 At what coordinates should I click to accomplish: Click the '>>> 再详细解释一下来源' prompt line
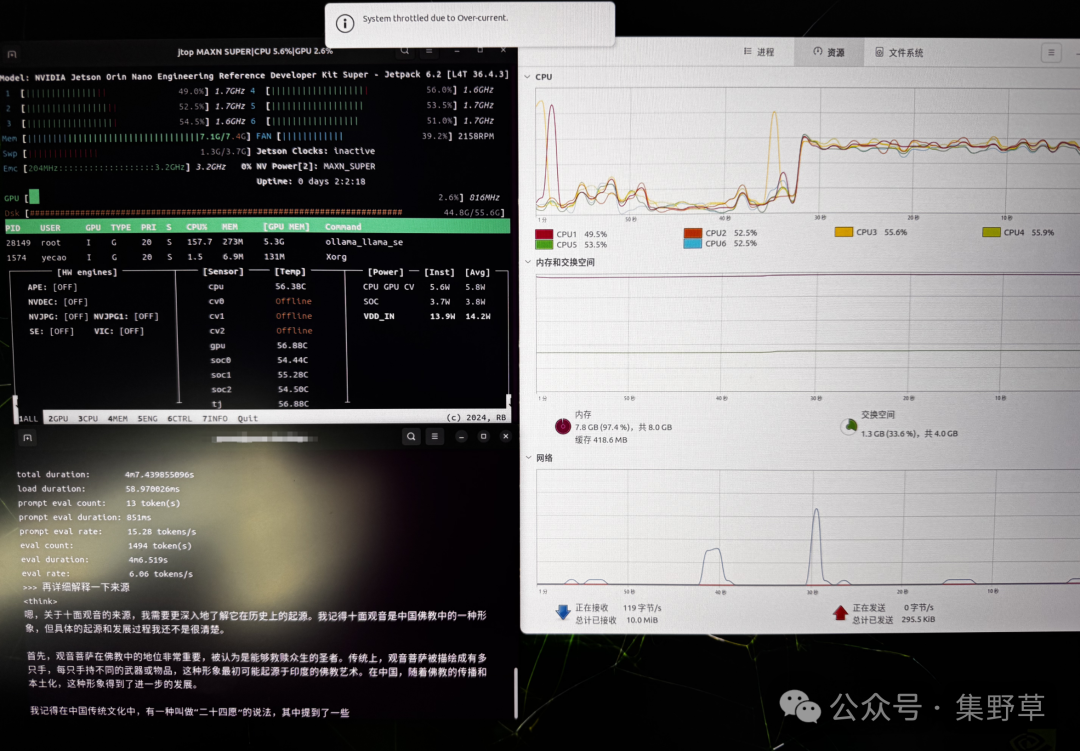tap(76, 587)
